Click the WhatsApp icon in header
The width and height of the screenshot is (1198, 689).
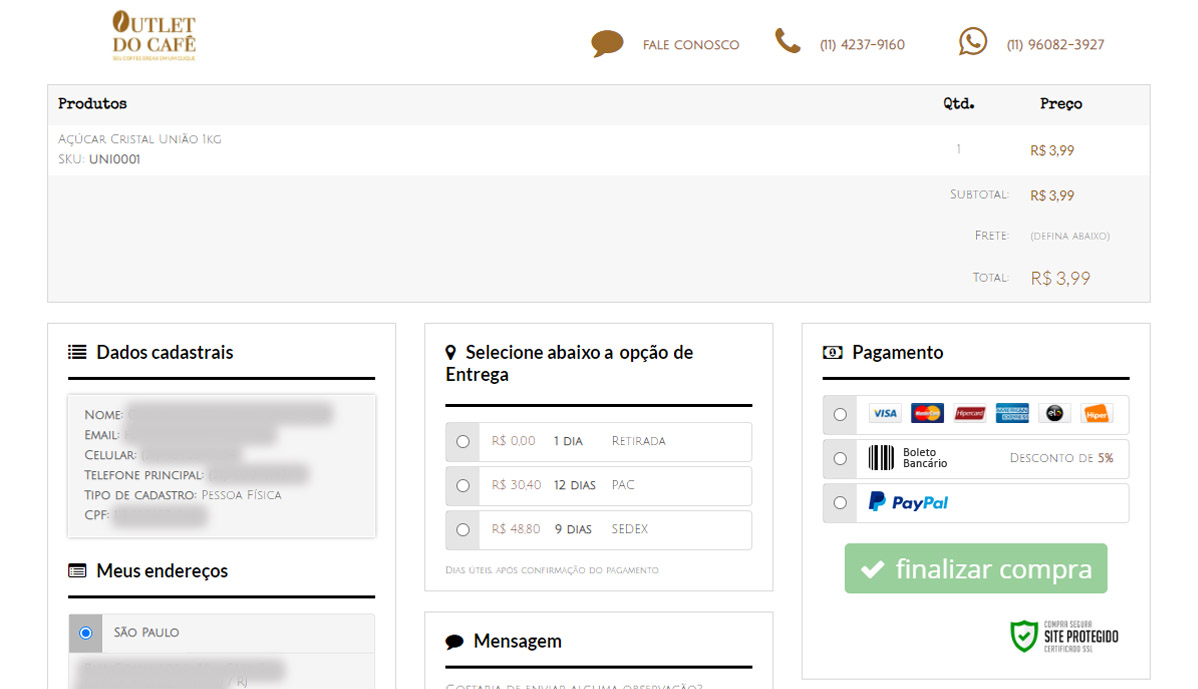[972, 42]
